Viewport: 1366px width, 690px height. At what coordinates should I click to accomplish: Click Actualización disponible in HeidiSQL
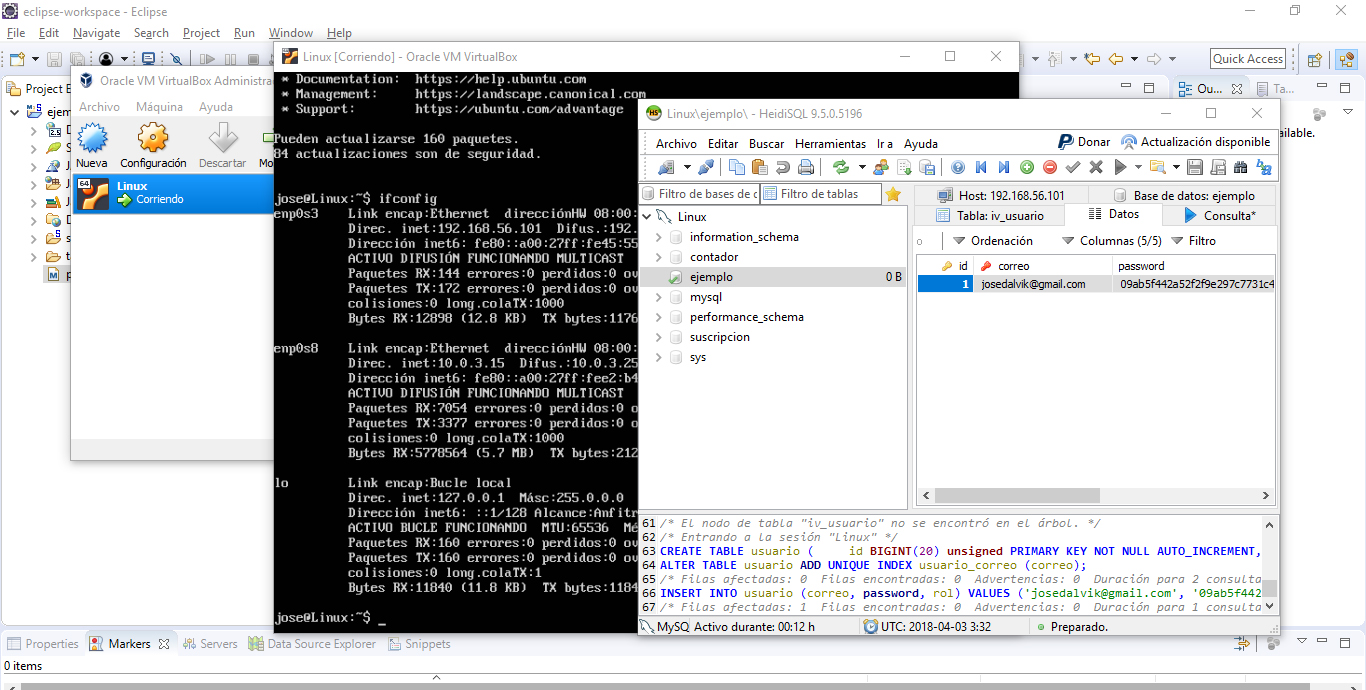pos(1196,142)
